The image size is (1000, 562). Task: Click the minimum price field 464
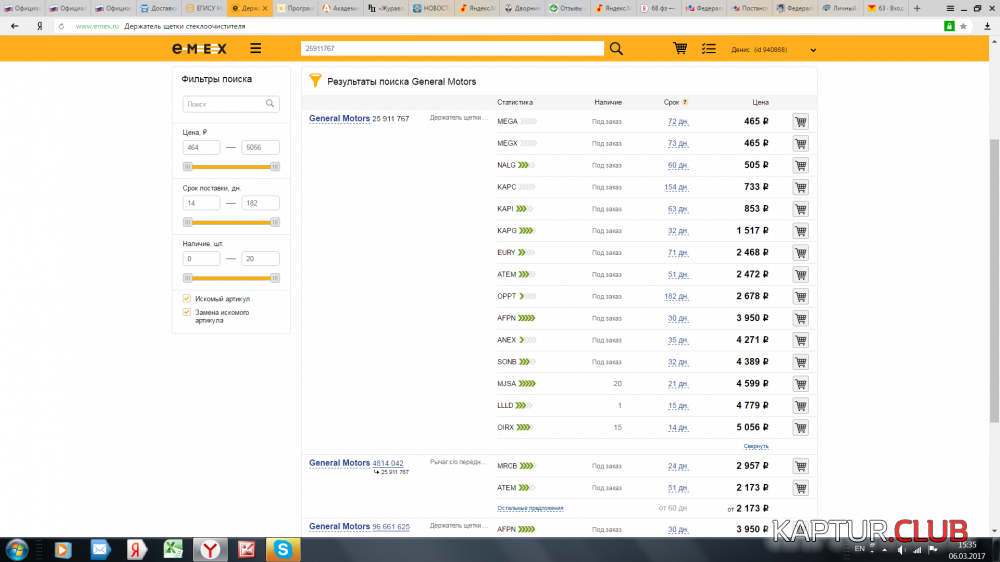(202, 147)
